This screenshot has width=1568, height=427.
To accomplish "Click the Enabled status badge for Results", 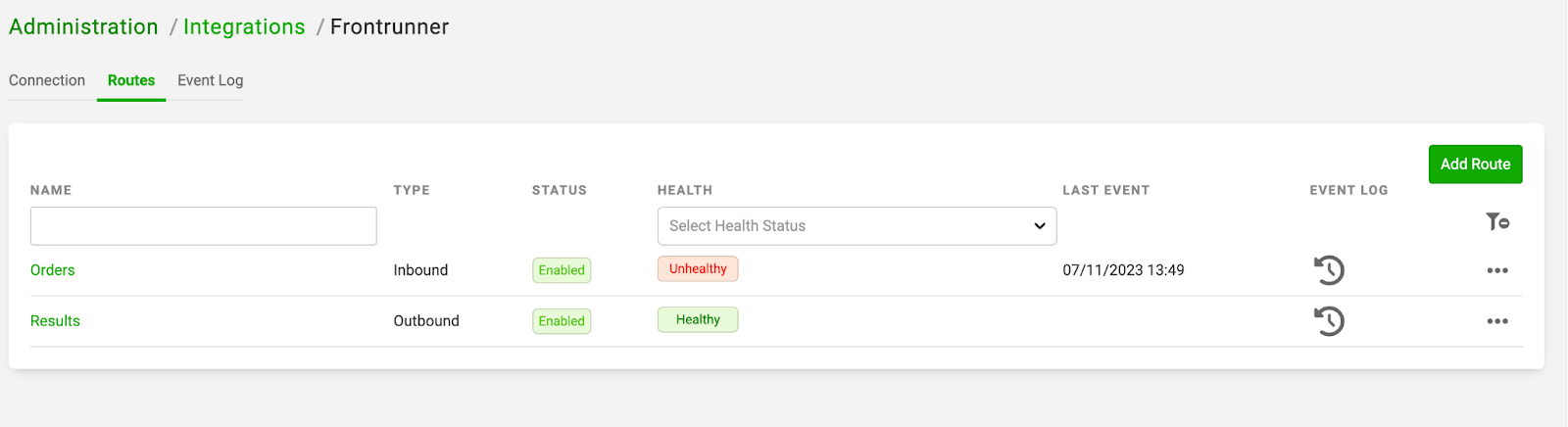I will pyautogui.click(x=562, y=321).
